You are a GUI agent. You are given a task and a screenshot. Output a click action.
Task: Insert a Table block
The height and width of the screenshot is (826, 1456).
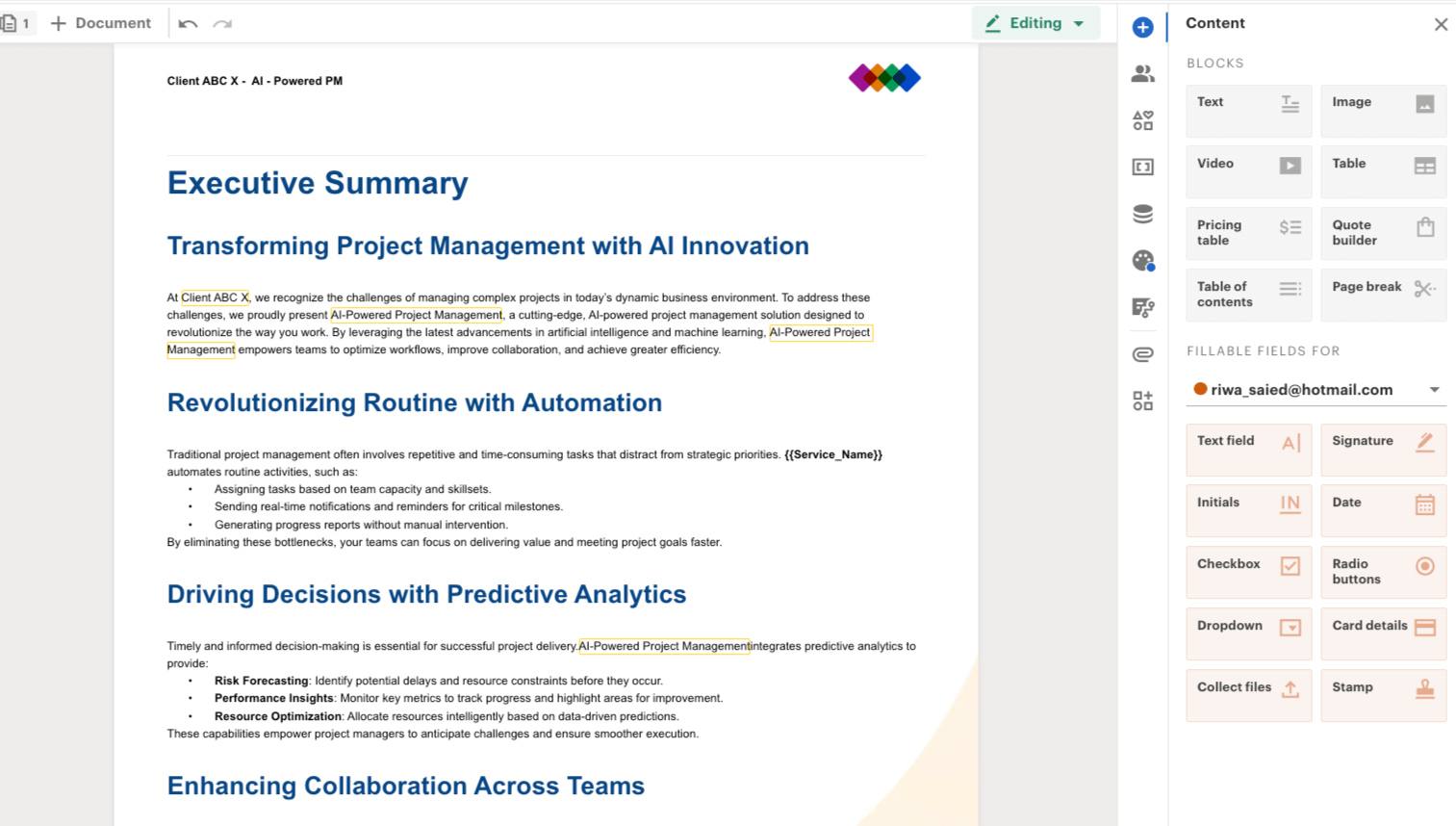tap(1383, 171)
